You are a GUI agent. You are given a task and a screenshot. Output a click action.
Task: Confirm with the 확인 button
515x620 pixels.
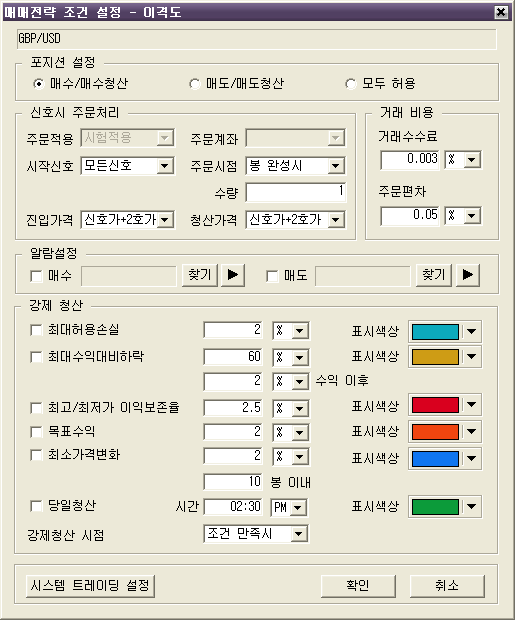pos(358,586)
